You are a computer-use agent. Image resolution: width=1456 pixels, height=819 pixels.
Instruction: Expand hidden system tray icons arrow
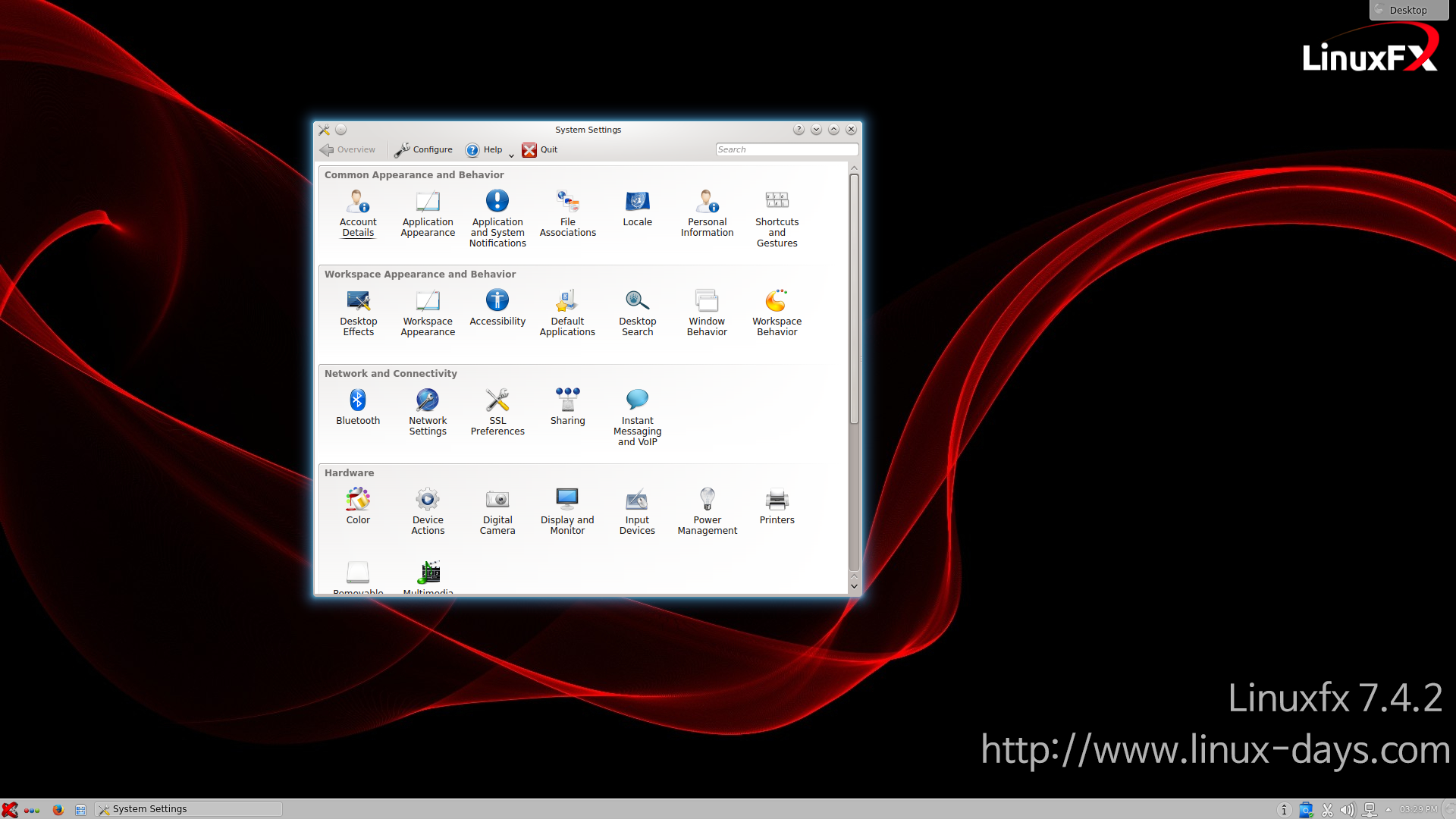pyautogui.click(x=1389, y=809)
